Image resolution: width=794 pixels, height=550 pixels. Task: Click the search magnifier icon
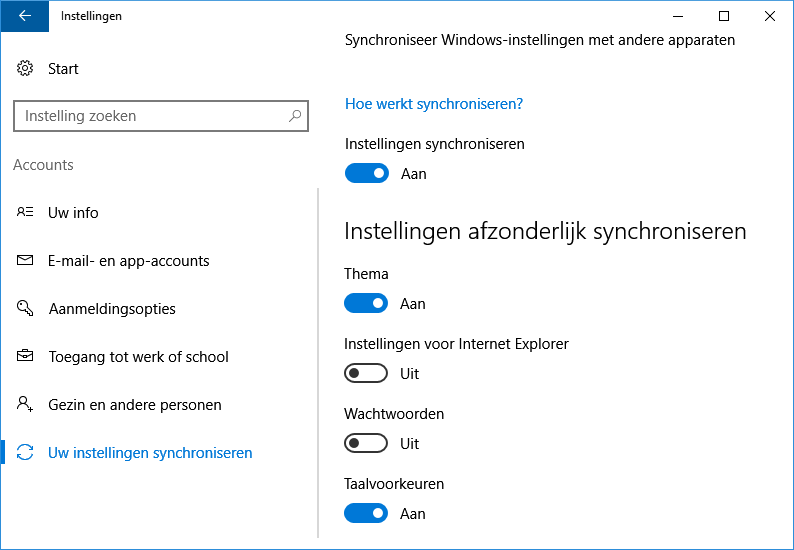295,116
